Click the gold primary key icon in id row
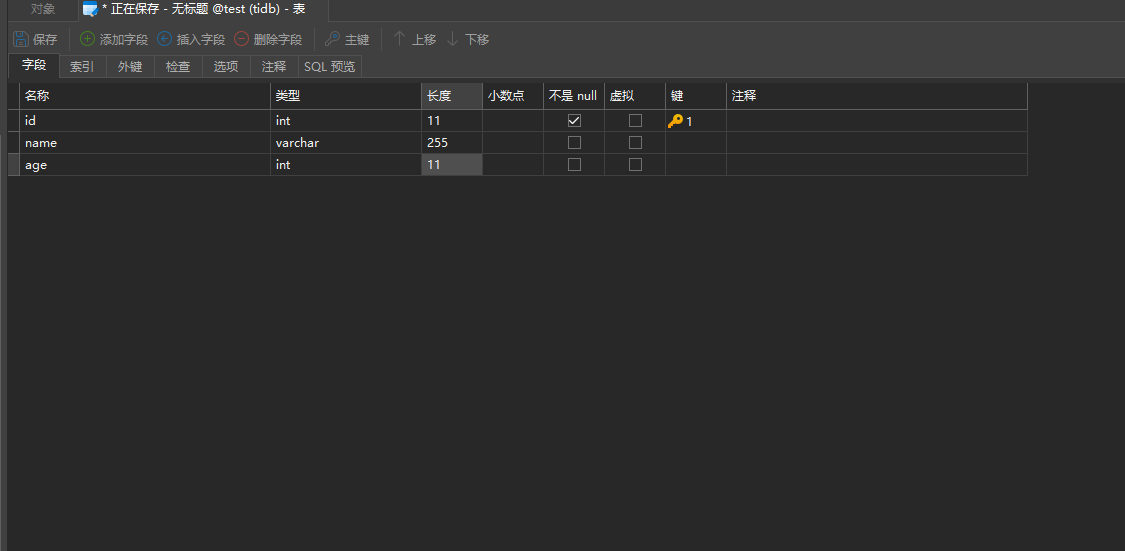The height and width of the screenshot is (551, 1125). [675, 121]
